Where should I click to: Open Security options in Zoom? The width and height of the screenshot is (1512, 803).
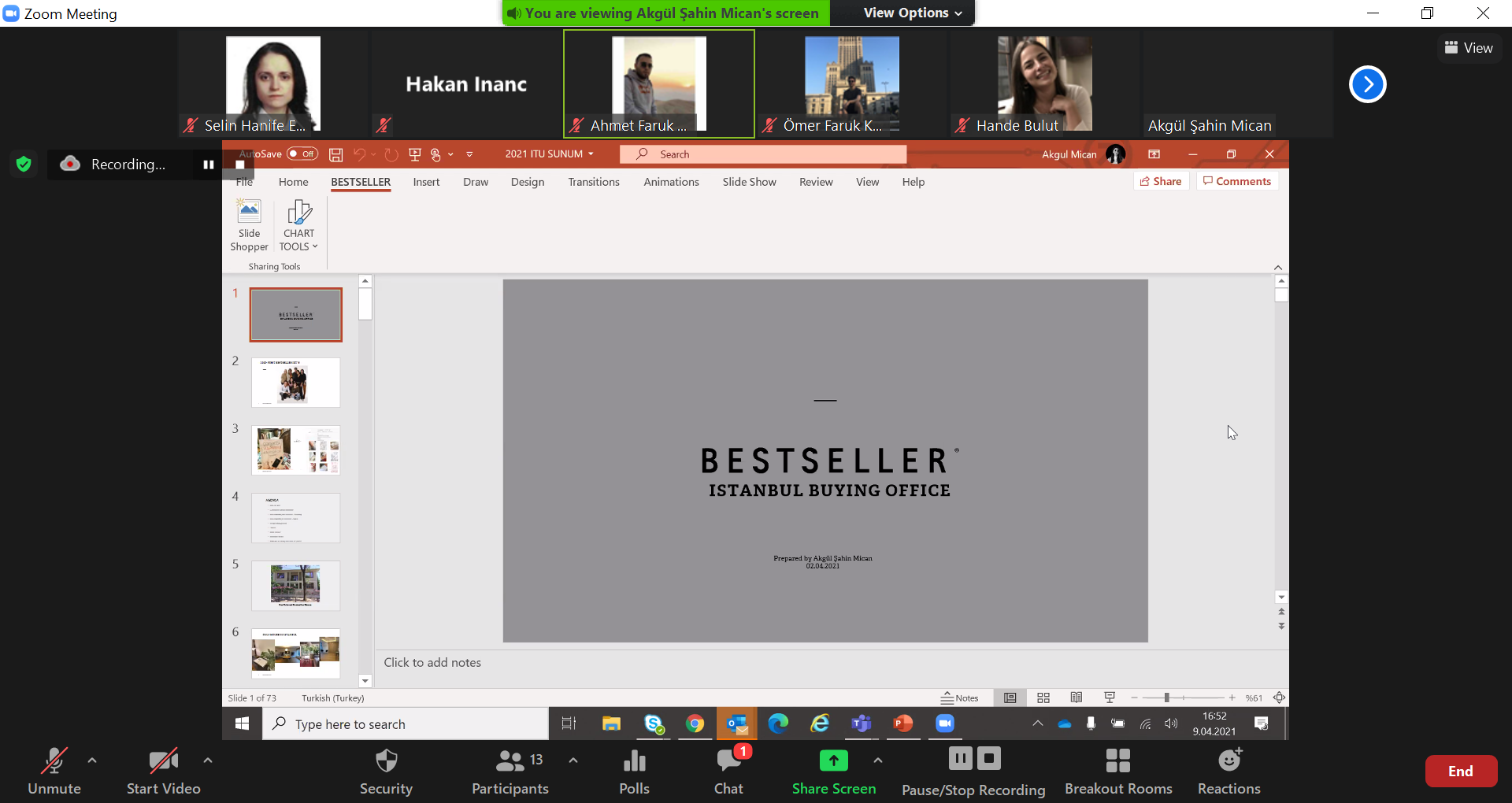tap(386, 772)
